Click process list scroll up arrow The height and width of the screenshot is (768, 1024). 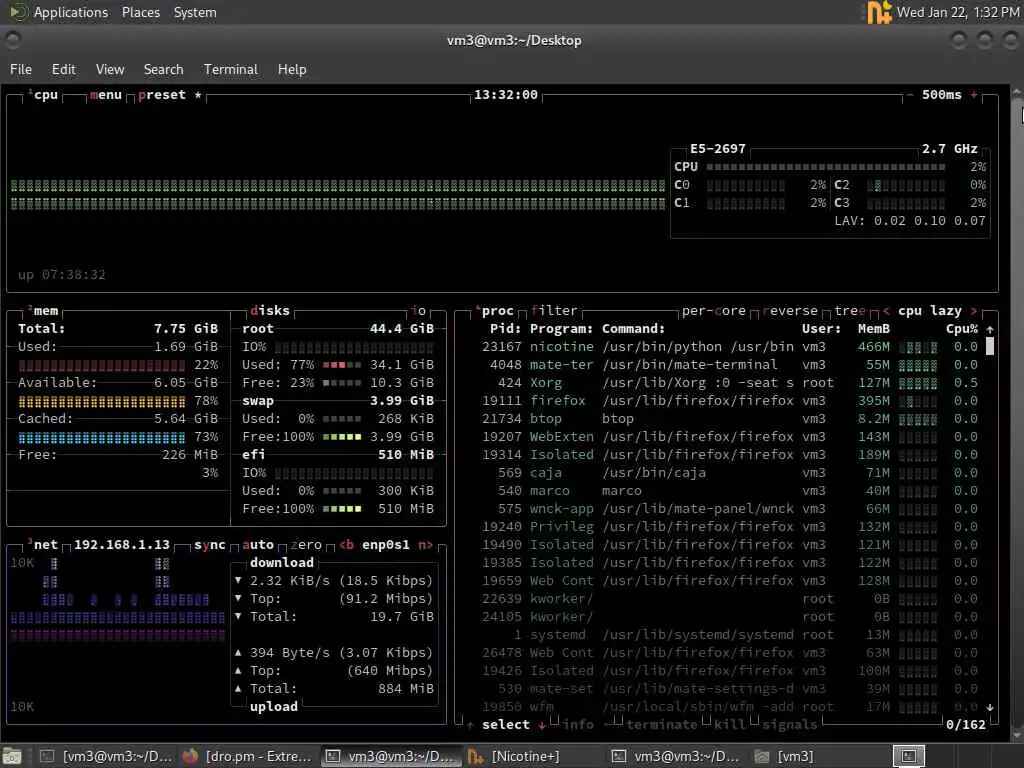(x=990, y=329)
